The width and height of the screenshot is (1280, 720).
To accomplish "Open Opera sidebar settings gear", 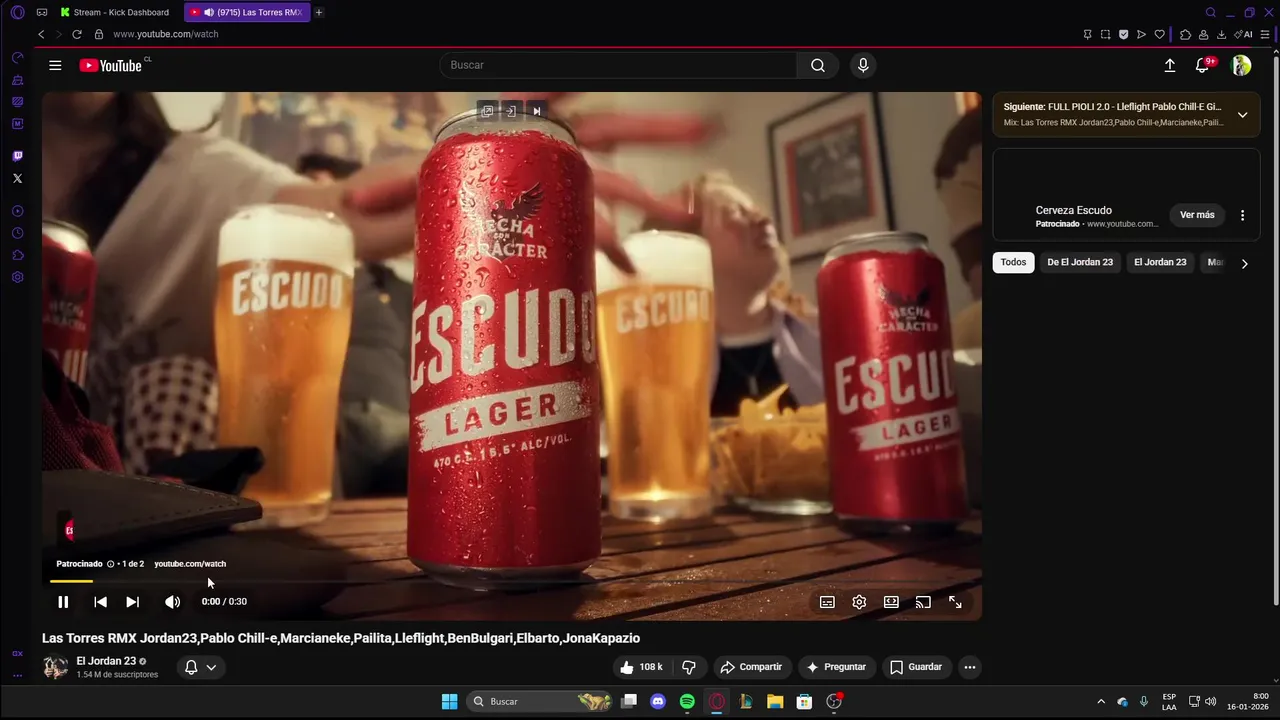I will point(17,277).
